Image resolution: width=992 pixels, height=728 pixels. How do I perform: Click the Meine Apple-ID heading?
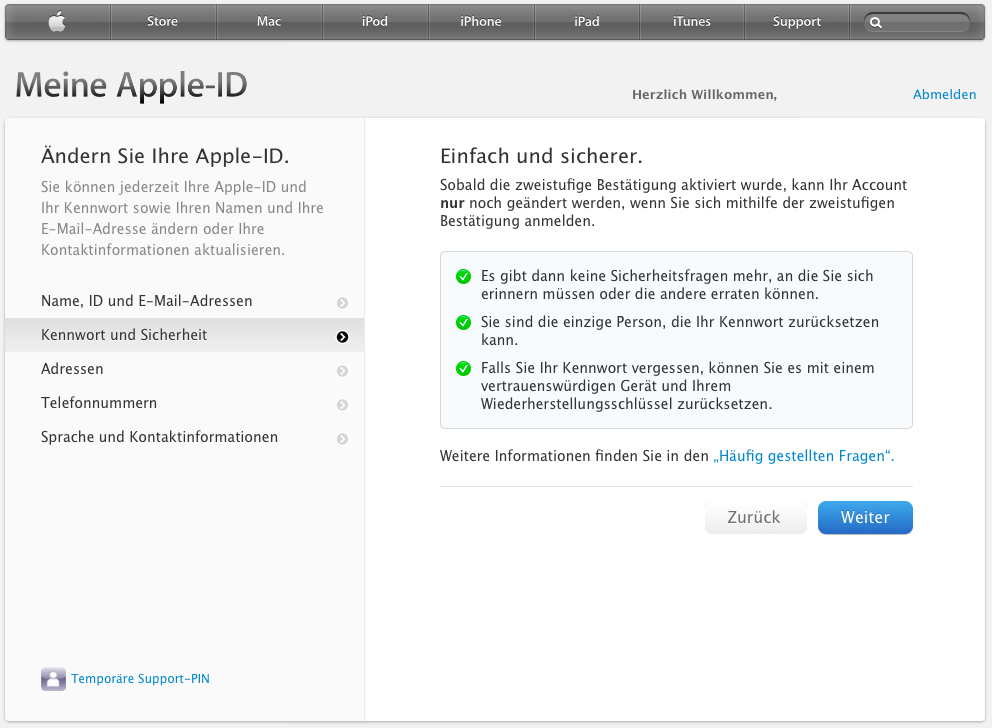coord(131,85)
